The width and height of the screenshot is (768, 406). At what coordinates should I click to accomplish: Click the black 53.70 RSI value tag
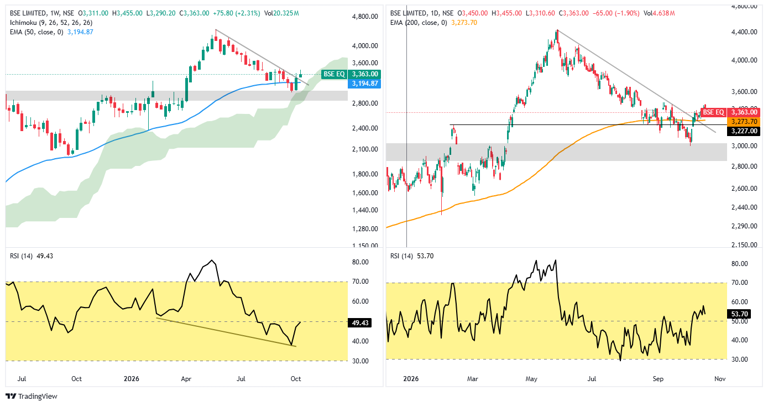coord(740,314)
